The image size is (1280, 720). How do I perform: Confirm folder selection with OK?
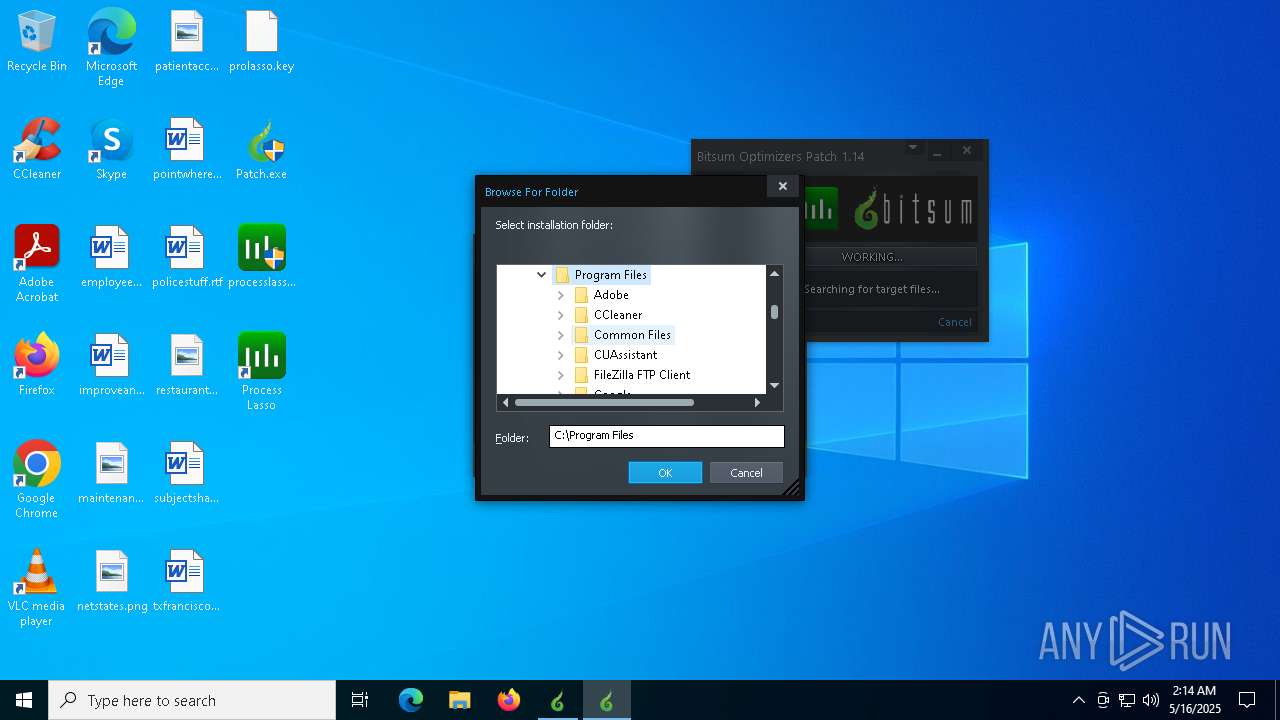[665, 473]
